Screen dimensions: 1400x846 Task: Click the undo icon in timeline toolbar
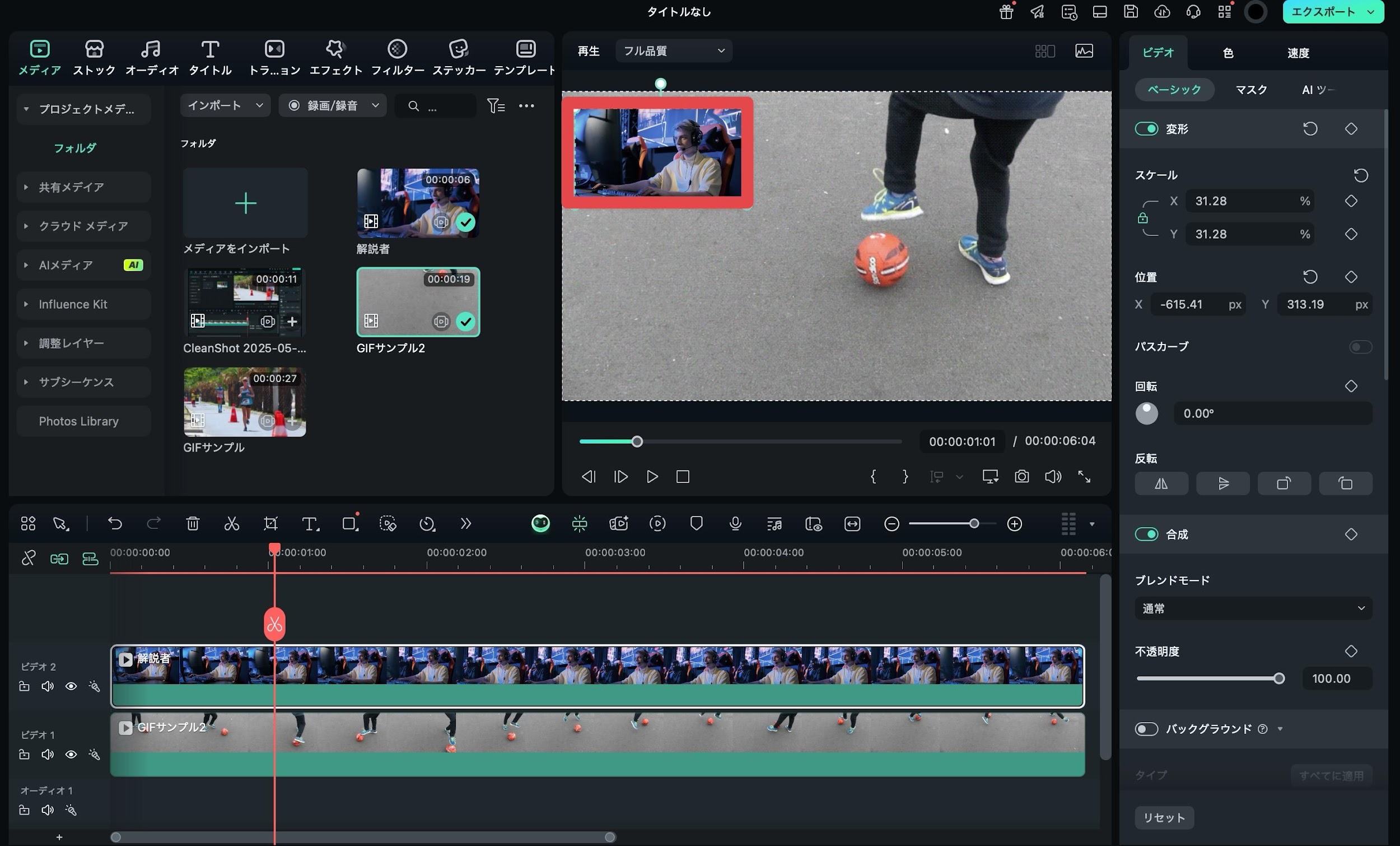click(115, 523)
